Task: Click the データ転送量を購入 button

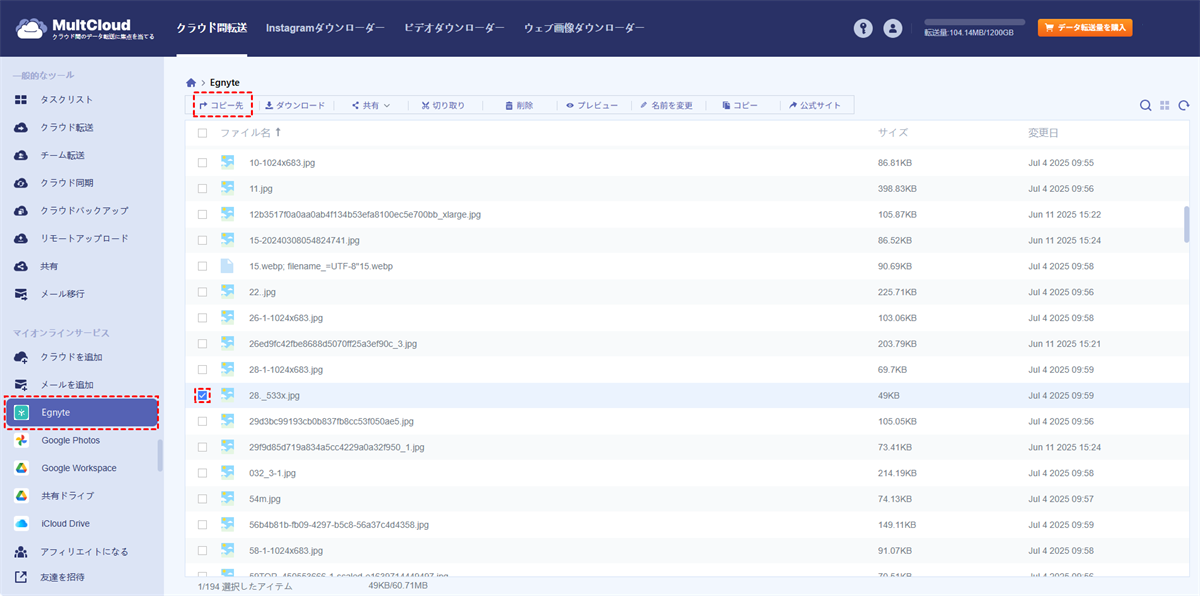Action: pyautogui.click(x=1085, y=28)
